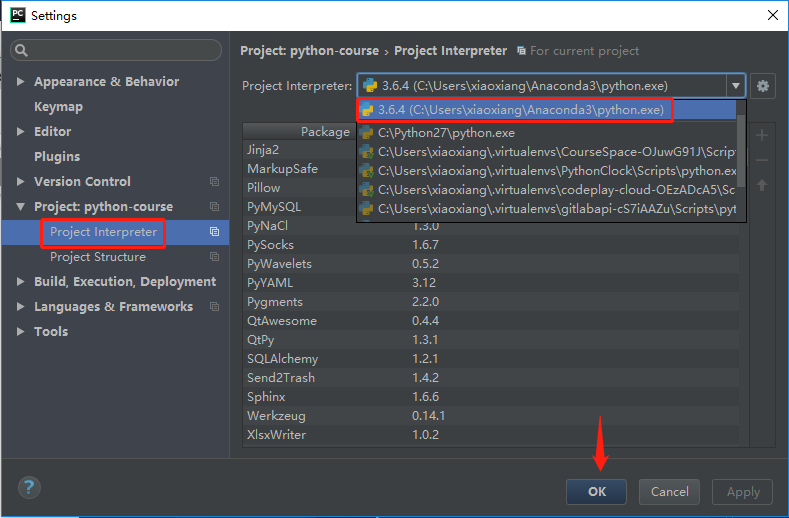The width and height of the screenshot is (789, 518).
Task: Expand the Editor section arrow
Action: click(21, 131)
